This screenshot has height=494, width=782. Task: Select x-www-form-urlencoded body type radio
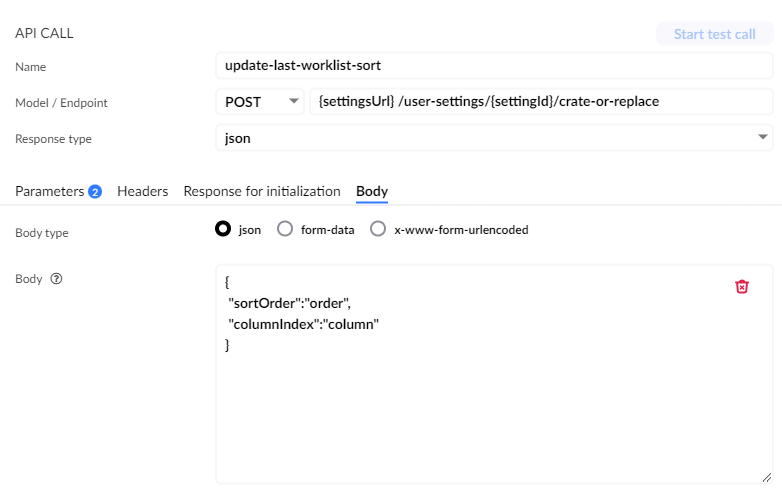click(x=378, y=229)
